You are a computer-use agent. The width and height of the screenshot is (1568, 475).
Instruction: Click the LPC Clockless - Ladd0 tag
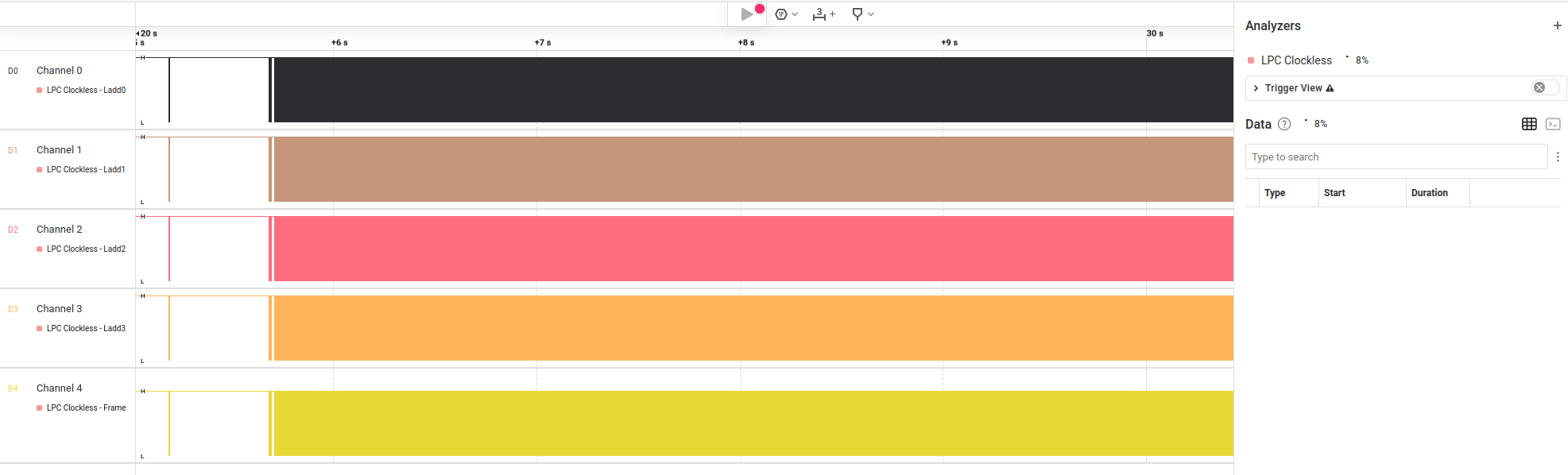point(81,91)
